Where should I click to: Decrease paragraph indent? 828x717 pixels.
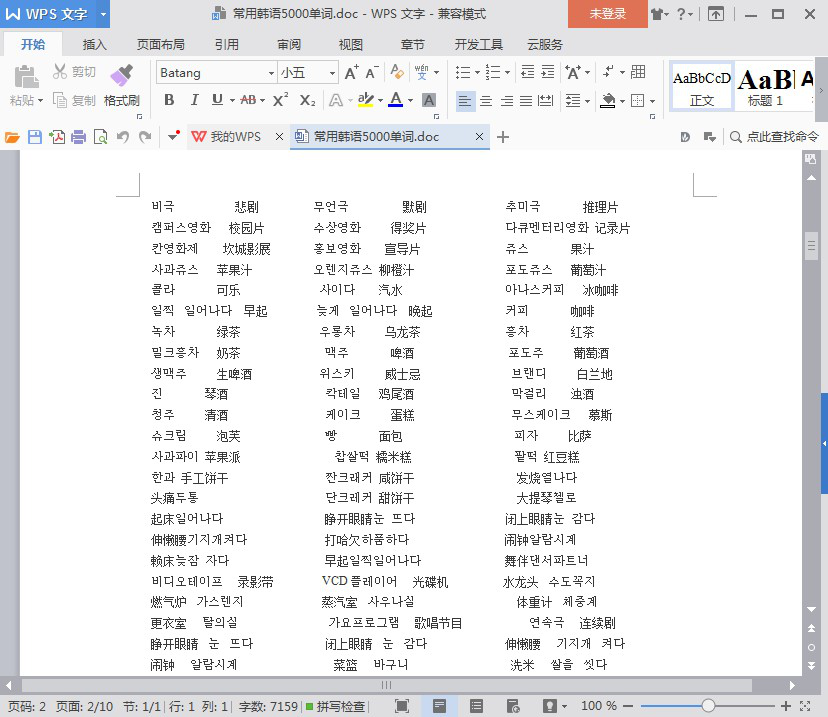click(x=528, y=72)
